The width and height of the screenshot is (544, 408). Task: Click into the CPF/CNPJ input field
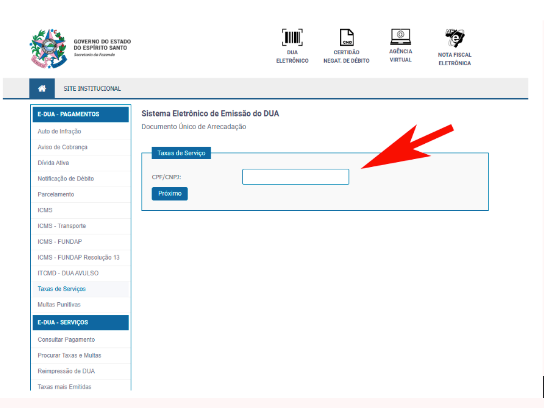coord(295,177)
